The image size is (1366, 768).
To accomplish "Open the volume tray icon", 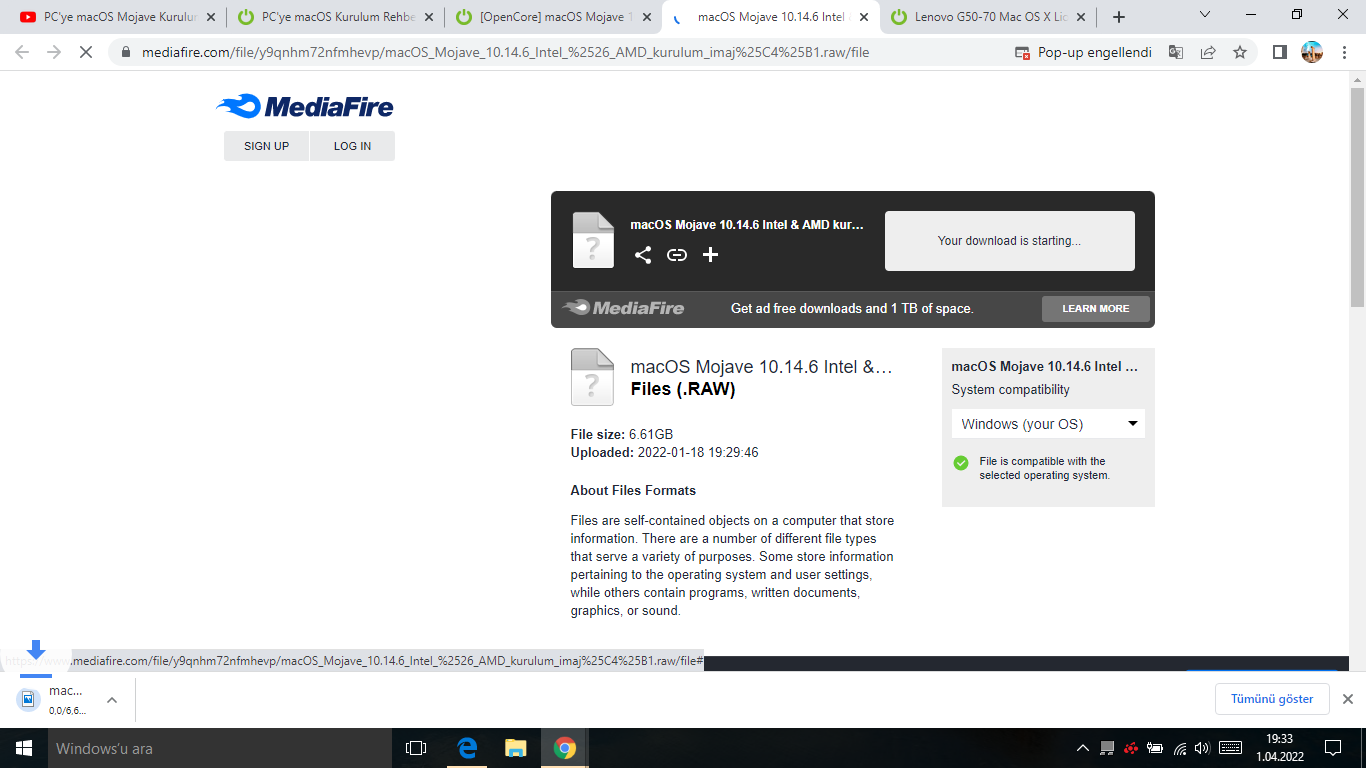I will click(x=1202, y=748).
